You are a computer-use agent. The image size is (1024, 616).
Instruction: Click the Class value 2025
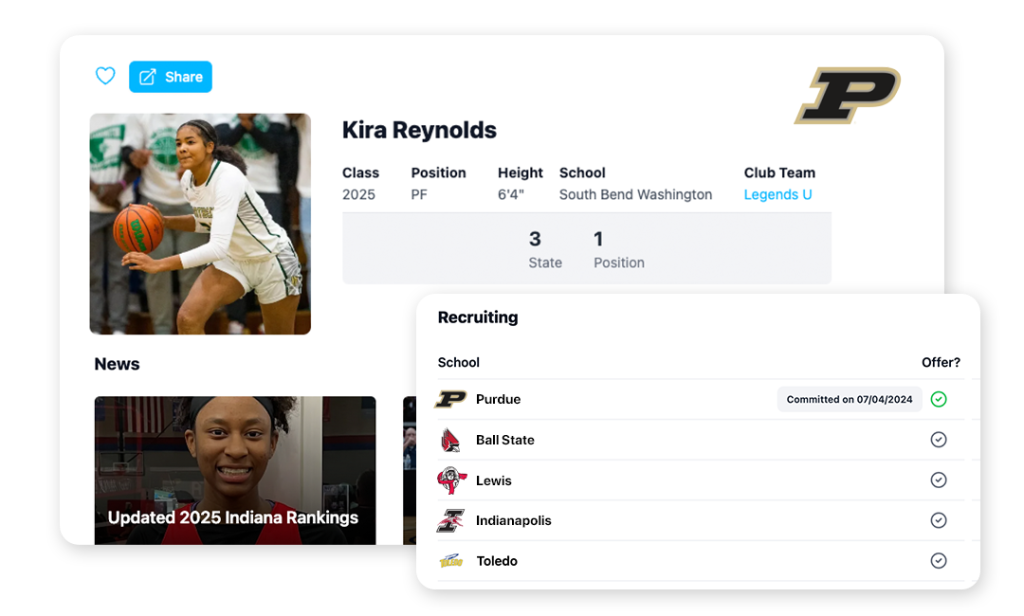coord(359,195)
